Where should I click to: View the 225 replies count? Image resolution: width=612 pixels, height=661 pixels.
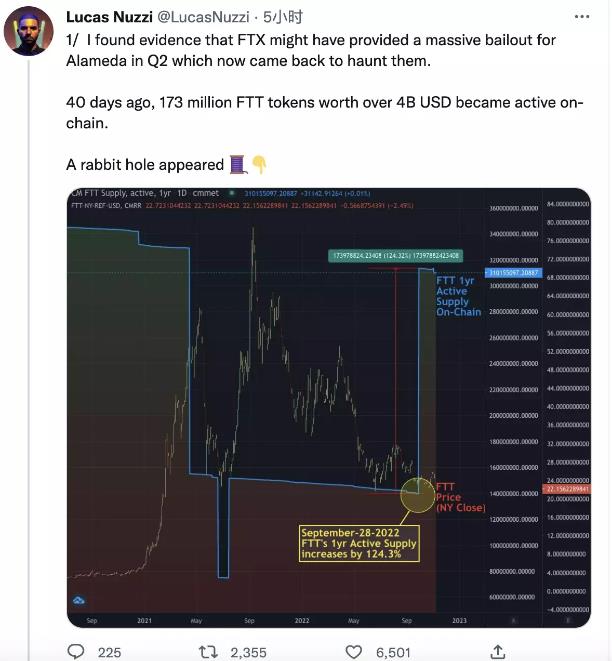click(x=110, y=653)
